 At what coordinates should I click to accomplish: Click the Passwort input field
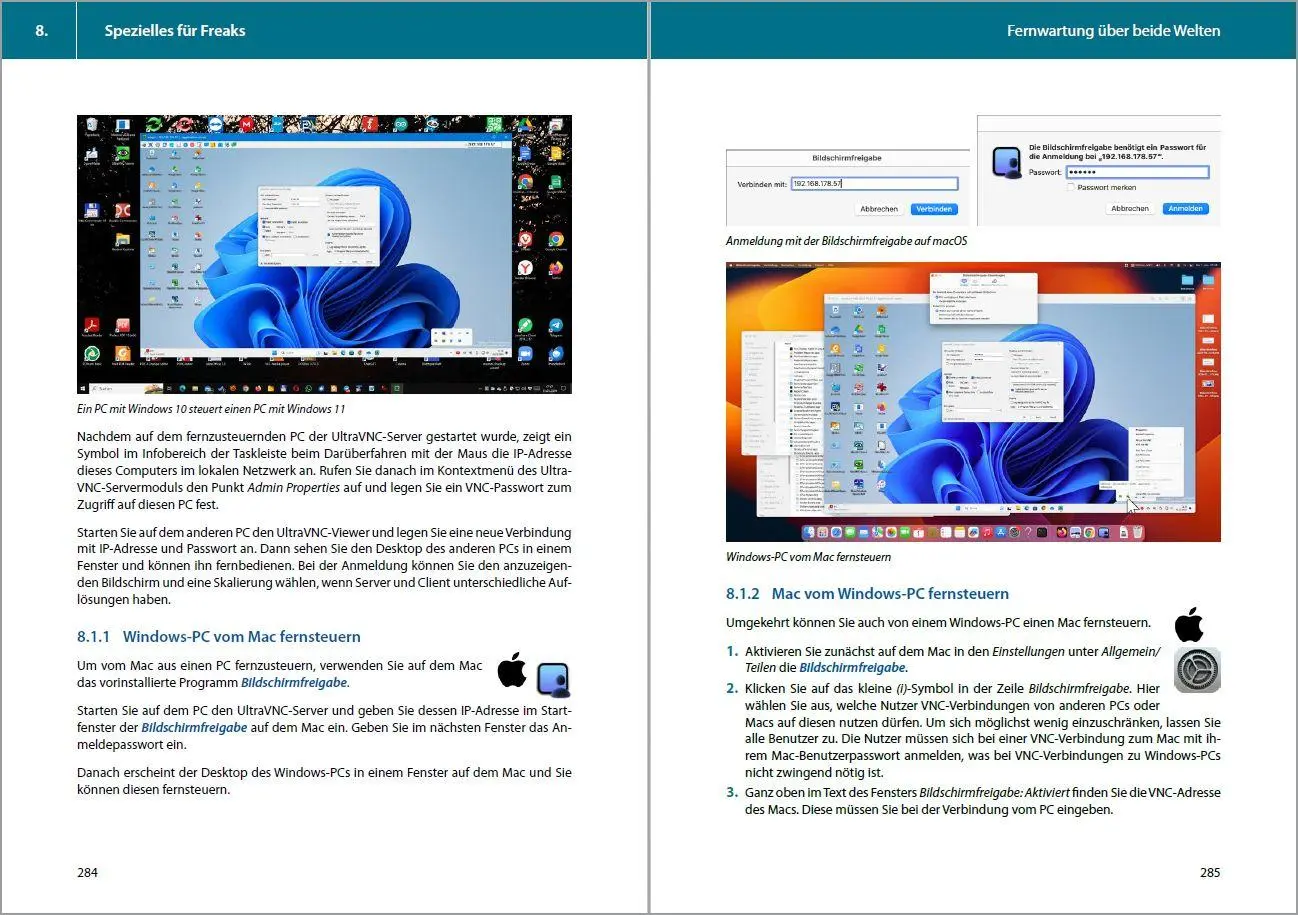1137,172
